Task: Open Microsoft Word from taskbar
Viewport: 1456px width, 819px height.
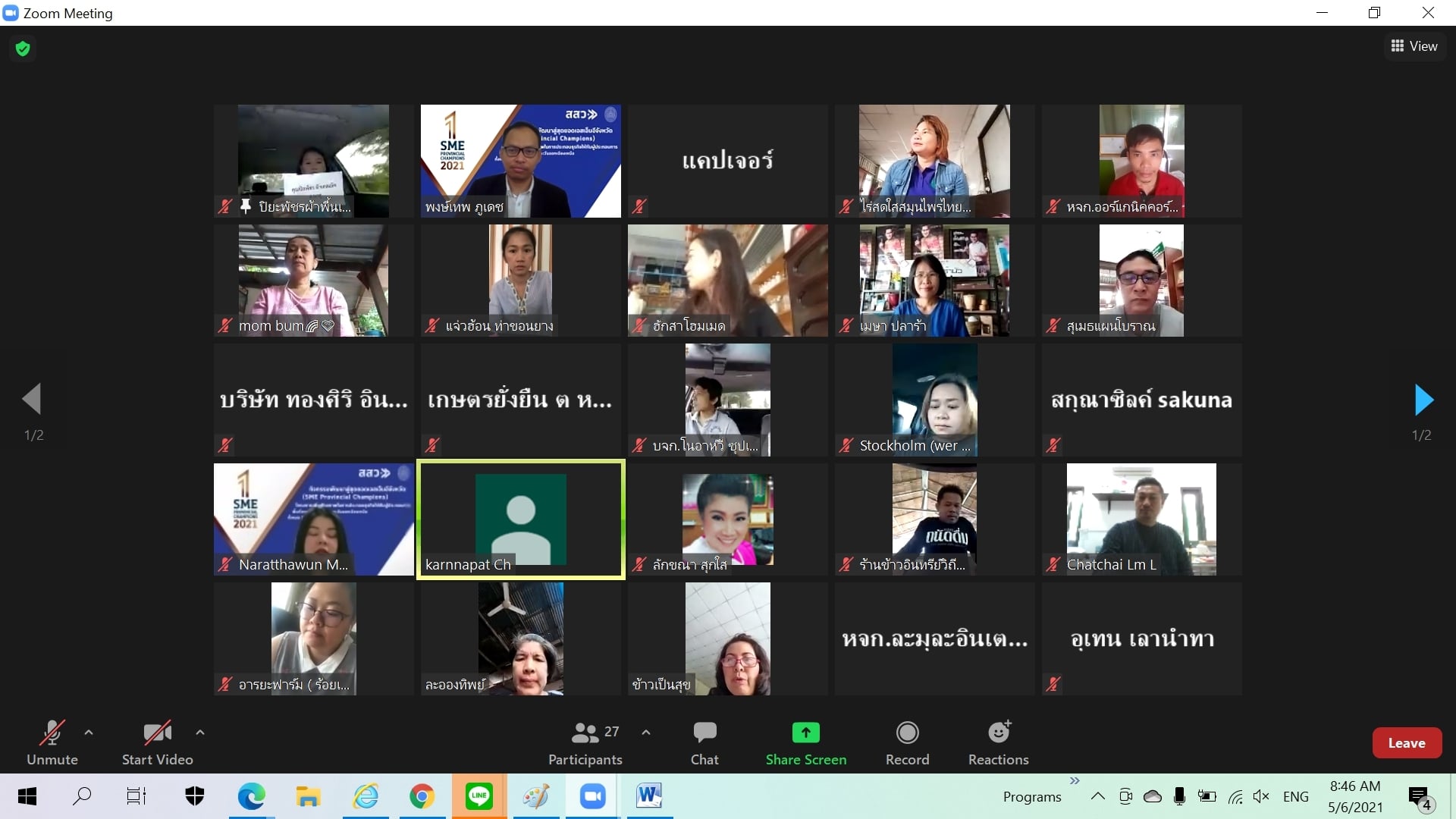Action: click(649, 796)
